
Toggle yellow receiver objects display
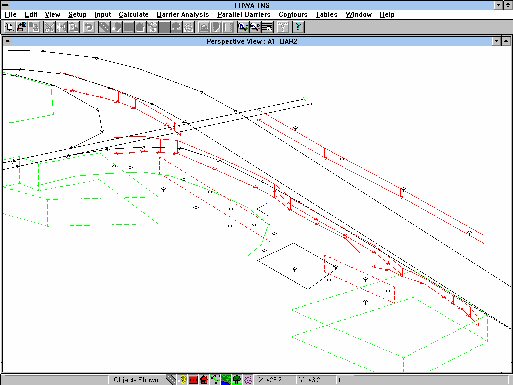(184, 379)
